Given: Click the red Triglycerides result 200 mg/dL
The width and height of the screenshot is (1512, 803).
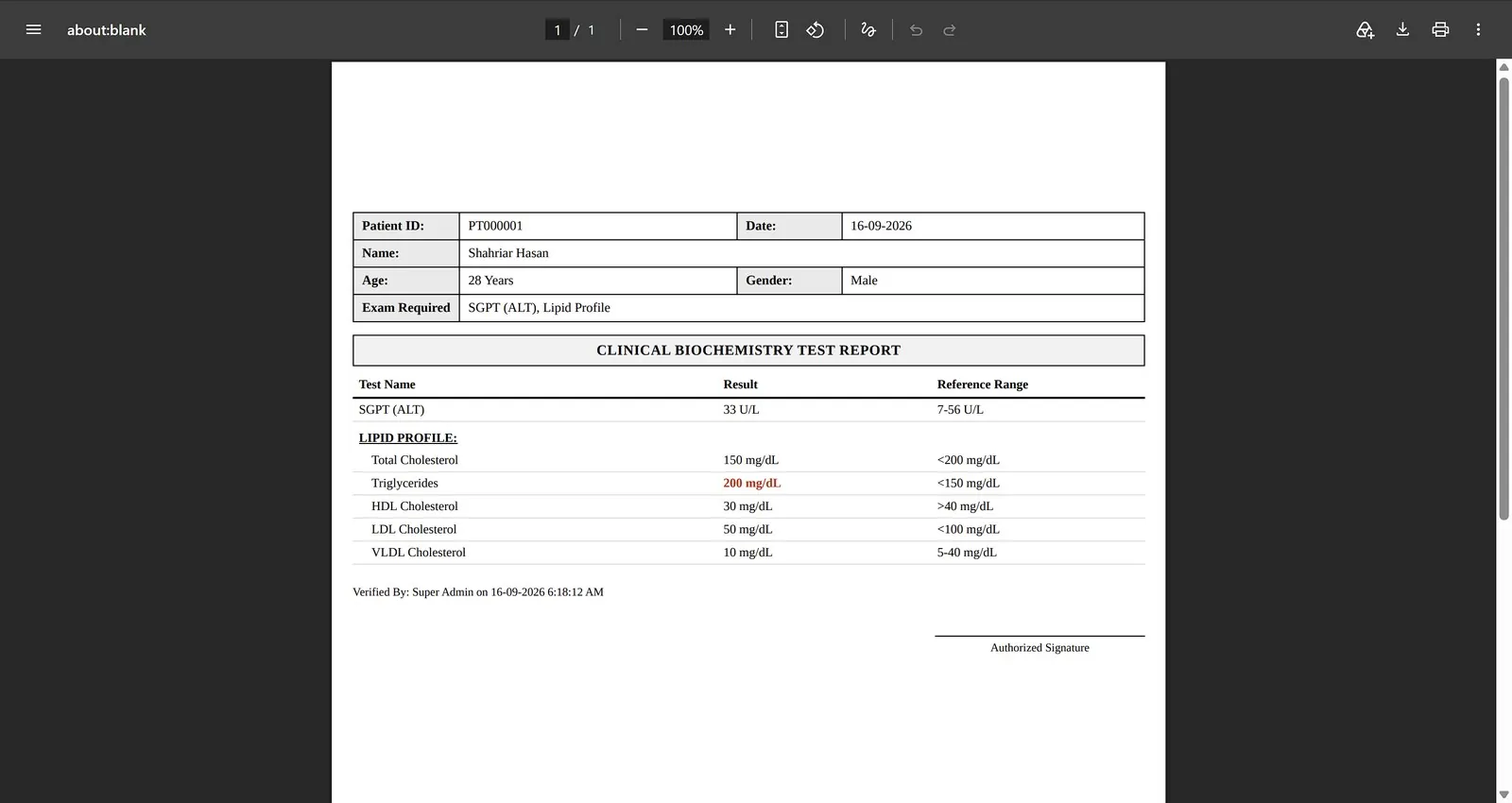Looking at the screenshot, I should click(752, 483).
